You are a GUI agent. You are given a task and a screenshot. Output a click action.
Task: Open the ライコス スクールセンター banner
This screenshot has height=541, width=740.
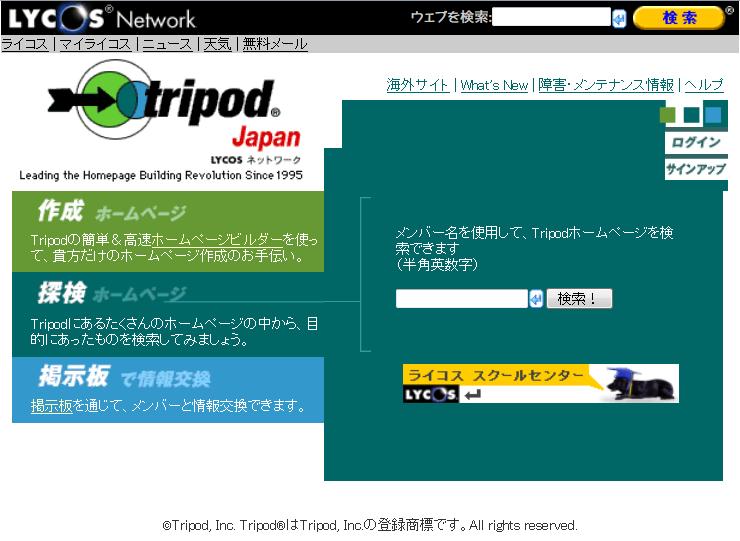click(x=540, y=384)
